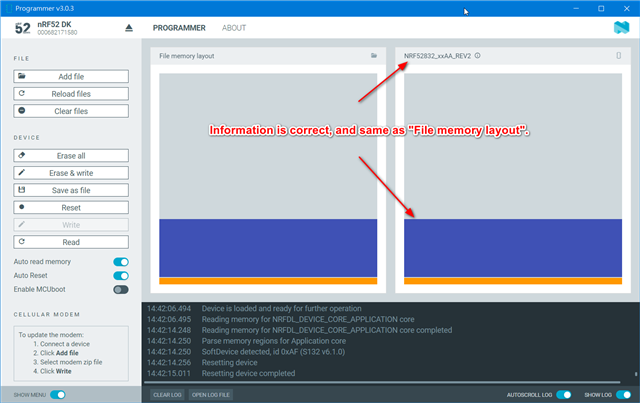Open folder icon in File memory layout header
640x403 pixels.
tap(374, 56)
